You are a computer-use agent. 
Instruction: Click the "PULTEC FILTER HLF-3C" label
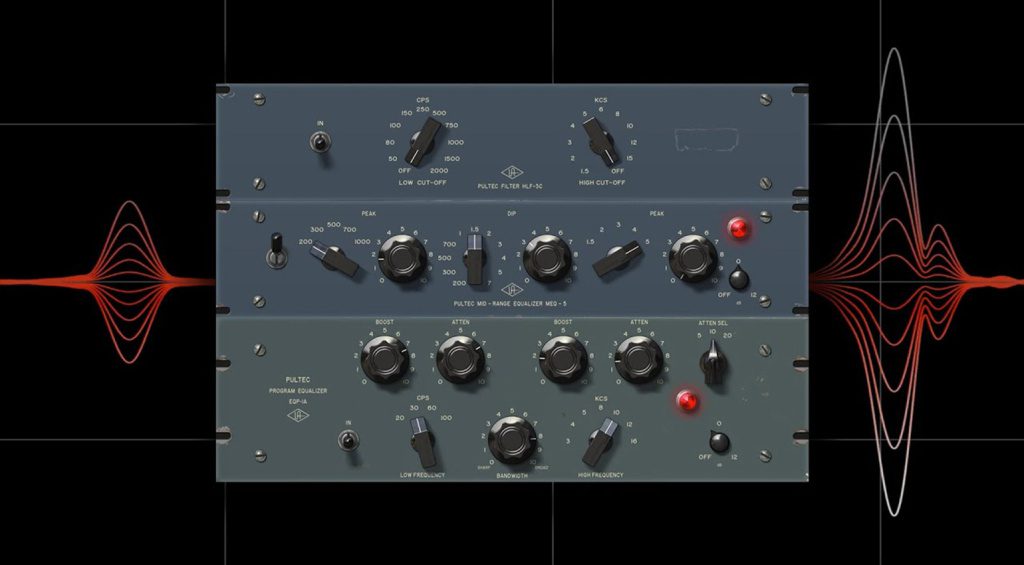coord(510,186)
